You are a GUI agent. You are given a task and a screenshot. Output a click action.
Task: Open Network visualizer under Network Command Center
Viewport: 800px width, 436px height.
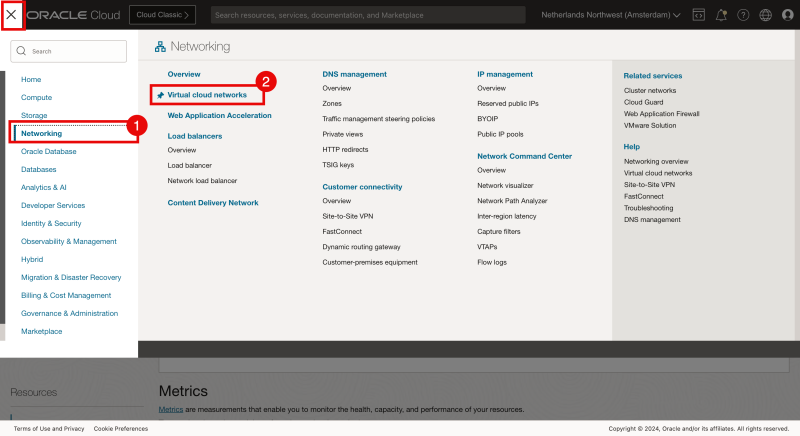point(505,185)
